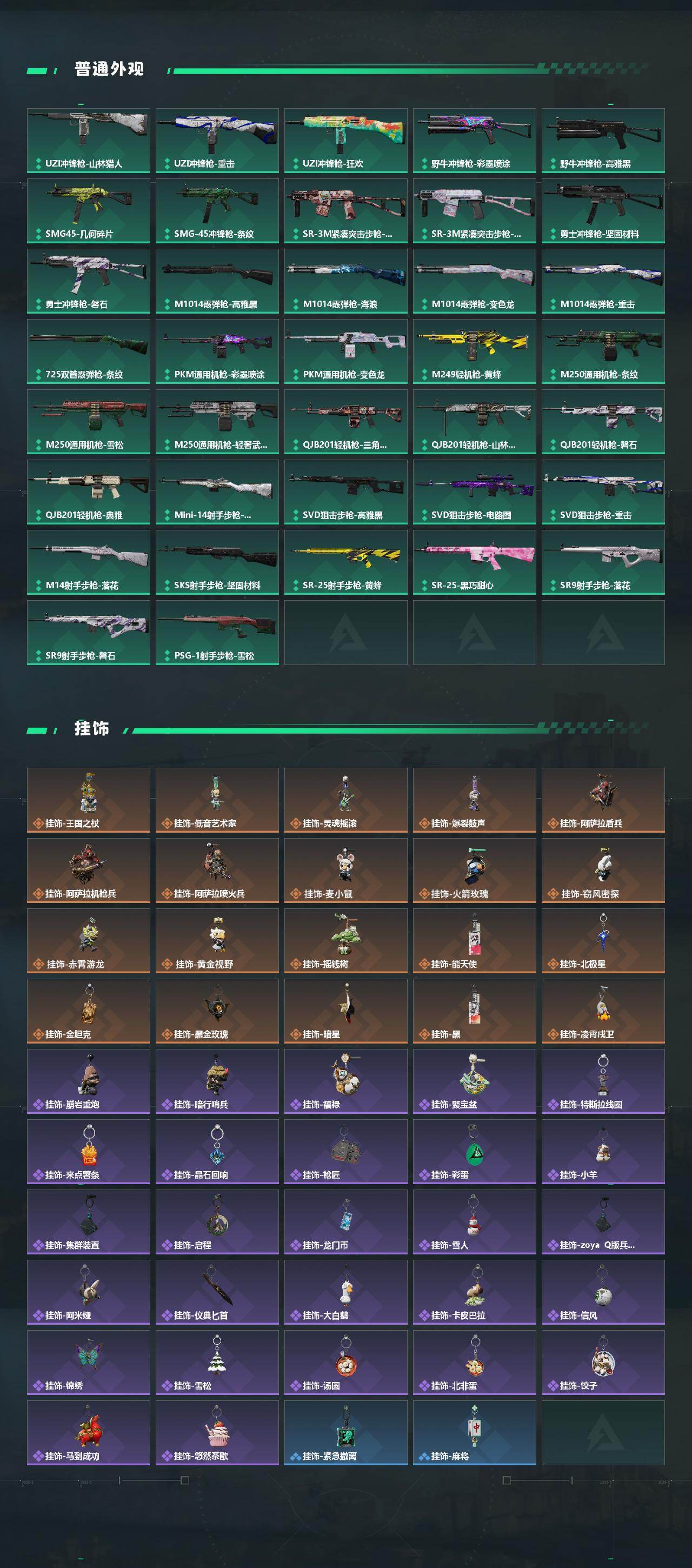Select the 挂饰-王国之杖 charm icon
Viewport: 692px width, 1568px height.
click(88, 800)
